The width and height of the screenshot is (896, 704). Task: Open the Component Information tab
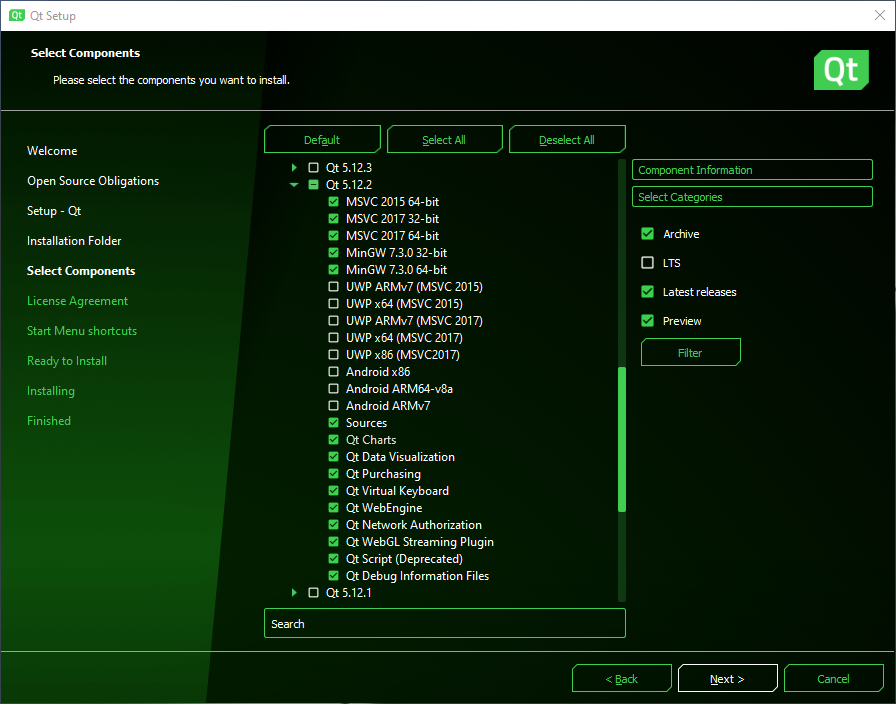point(752,170)
